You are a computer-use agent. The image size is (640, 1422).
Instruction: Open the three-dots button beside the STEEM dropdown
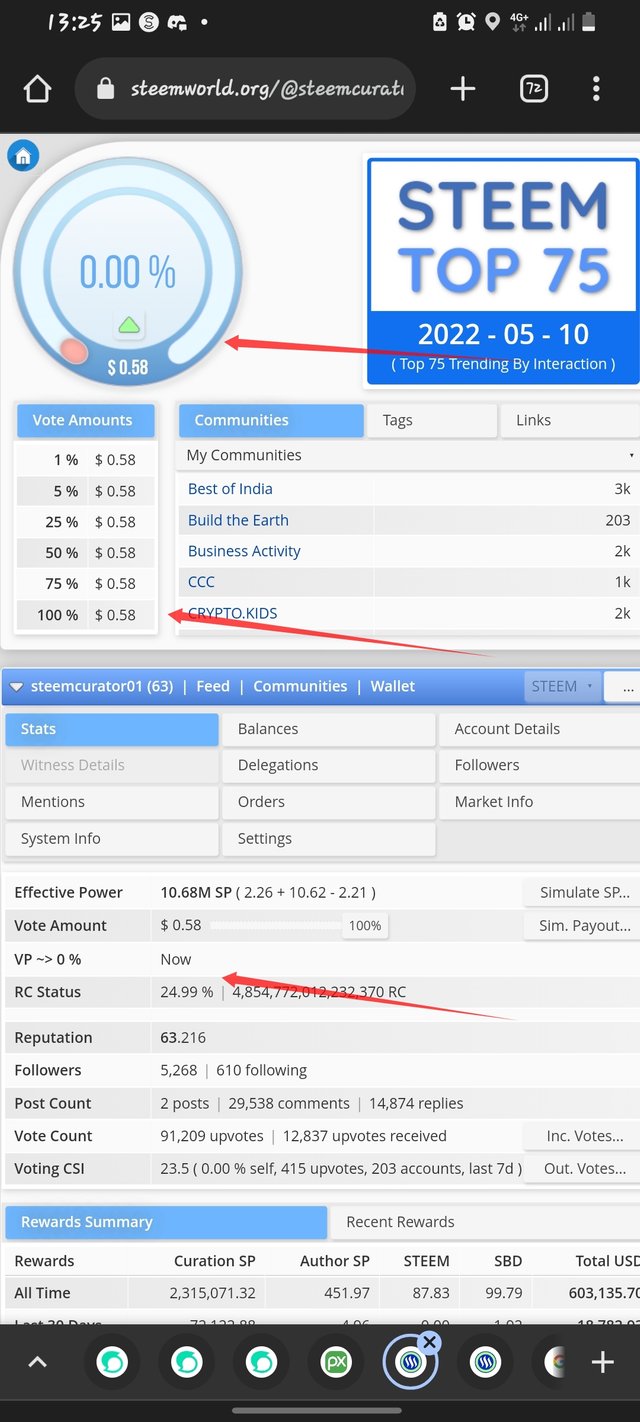click(x=624, y=687)
